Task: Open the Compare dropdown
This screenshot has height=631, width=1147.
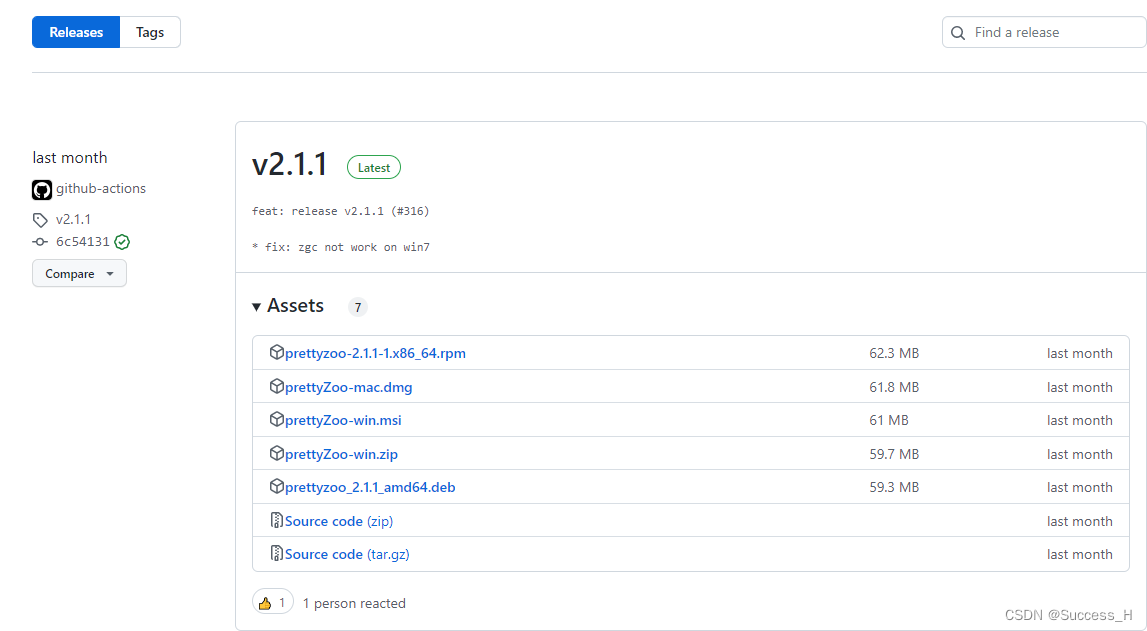Action: click(x=79, y=272)
